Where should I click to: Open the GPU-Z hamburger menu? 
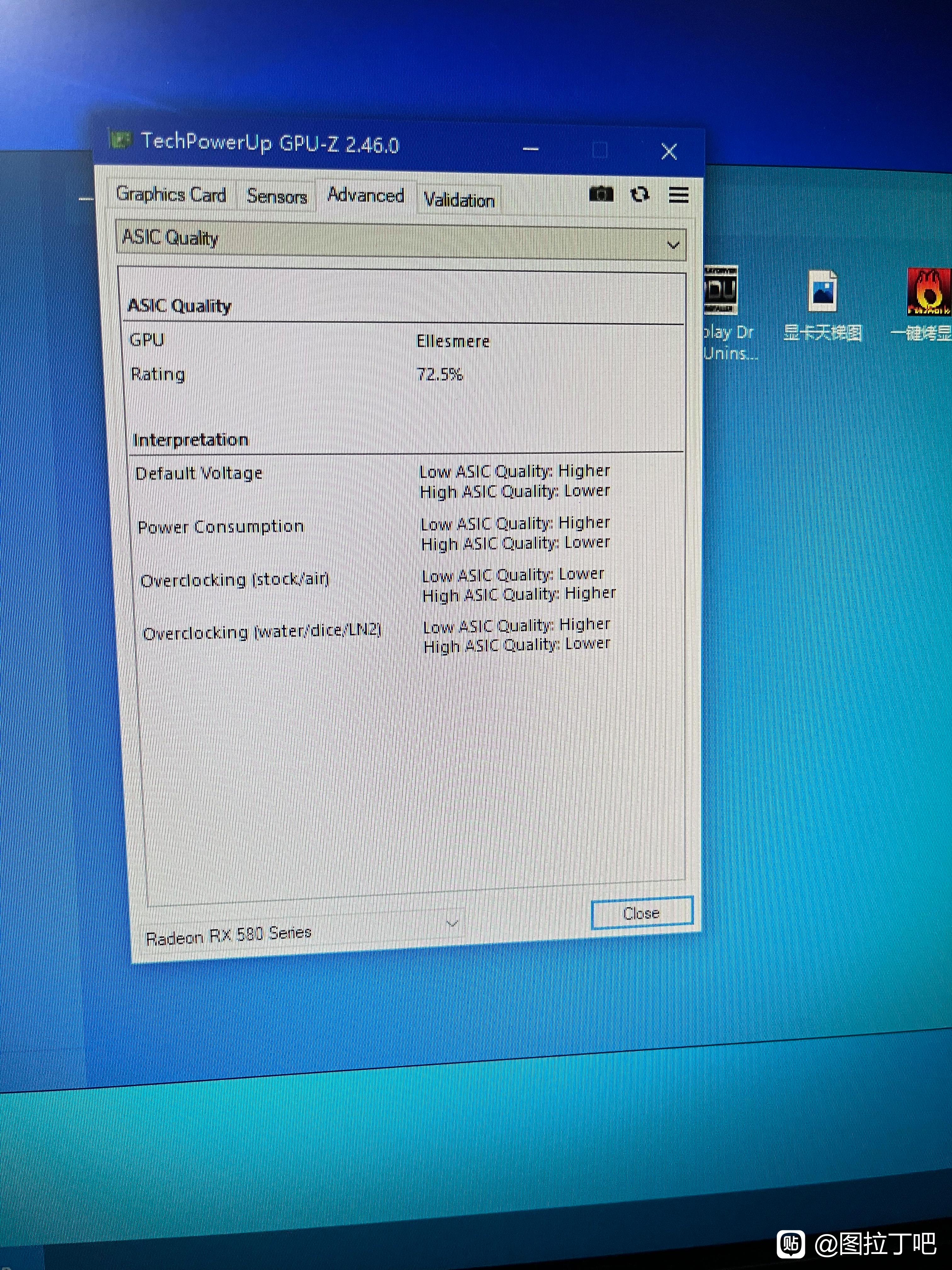tap(678, 195)
